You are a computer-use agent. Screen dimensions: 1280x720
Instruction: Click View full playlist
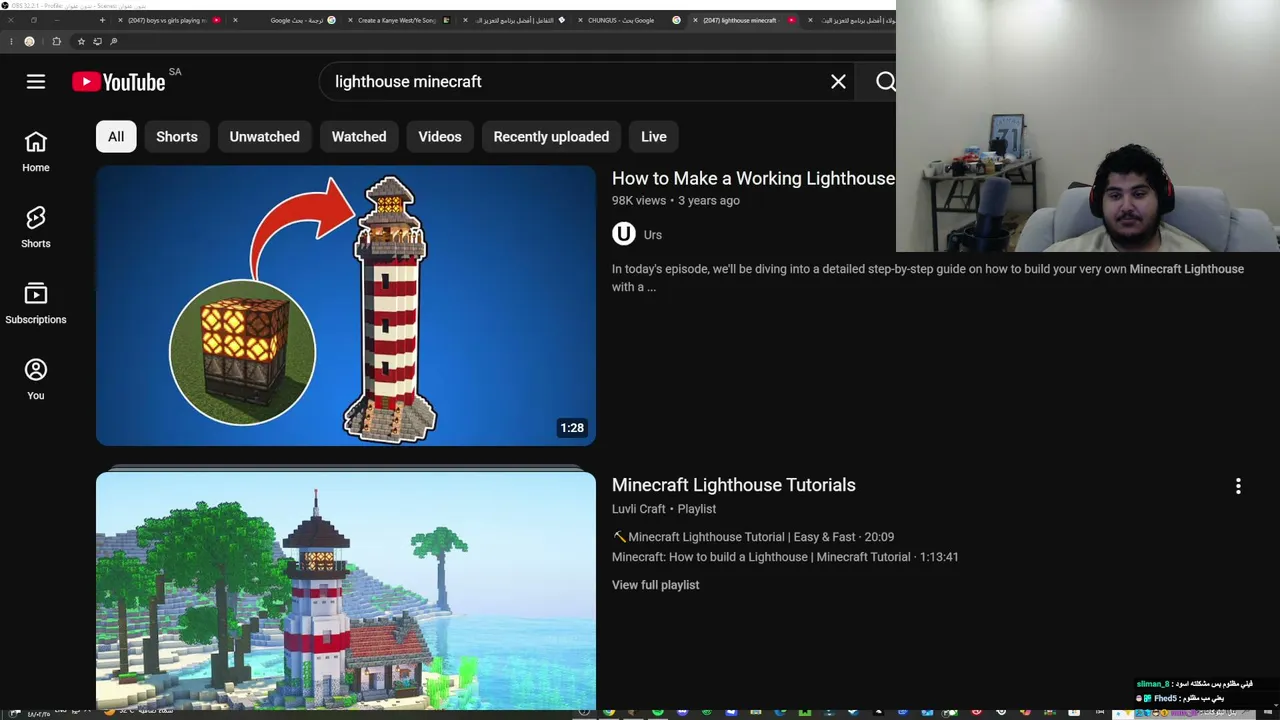[656, 585]
